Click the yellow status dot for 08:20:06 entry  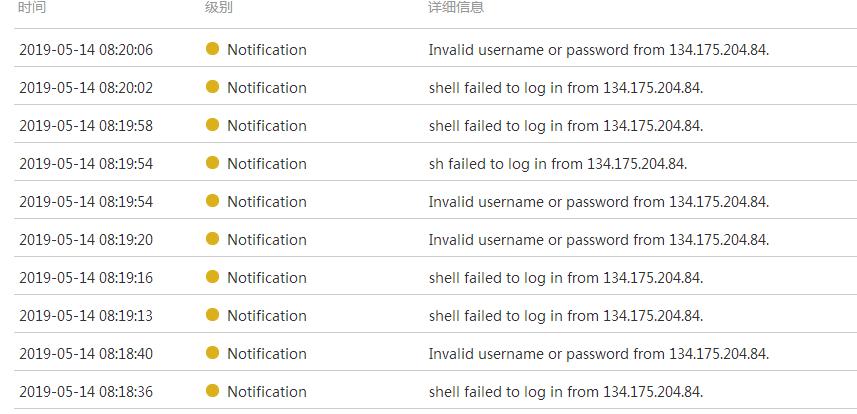(212, 49)
